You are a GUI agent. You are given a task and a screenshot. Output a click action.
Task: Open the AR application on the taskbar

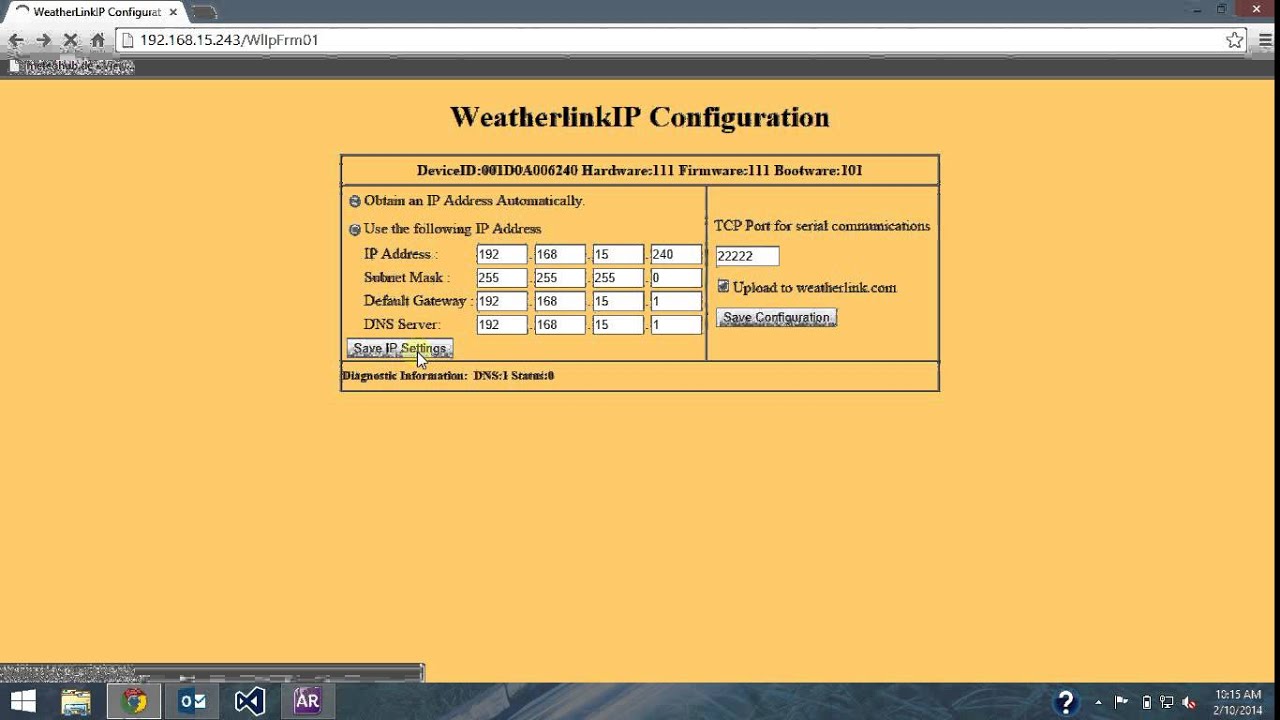[307, 701]
